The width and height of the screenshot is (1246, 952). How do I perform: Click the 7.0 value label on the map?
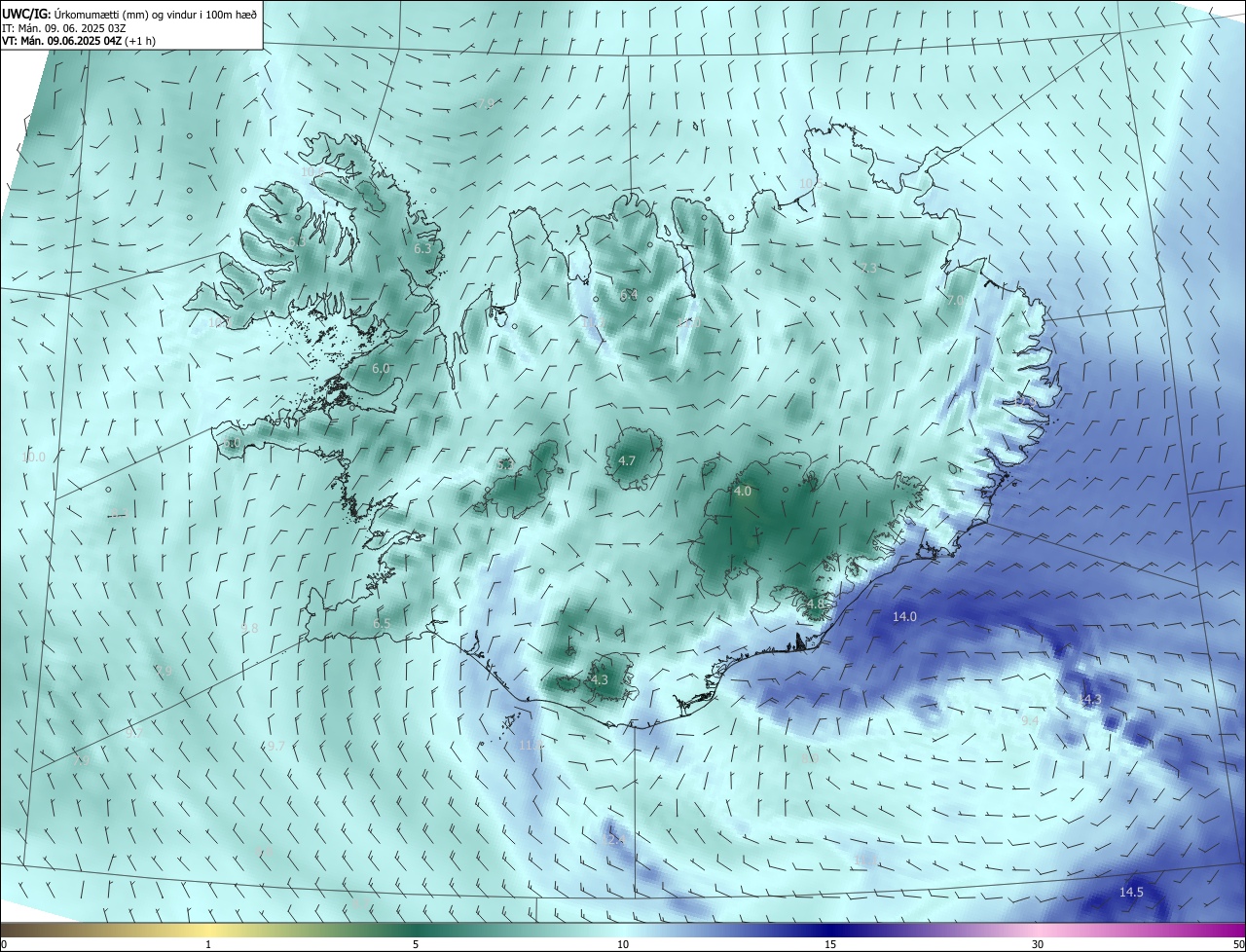(x=955, y=301)
